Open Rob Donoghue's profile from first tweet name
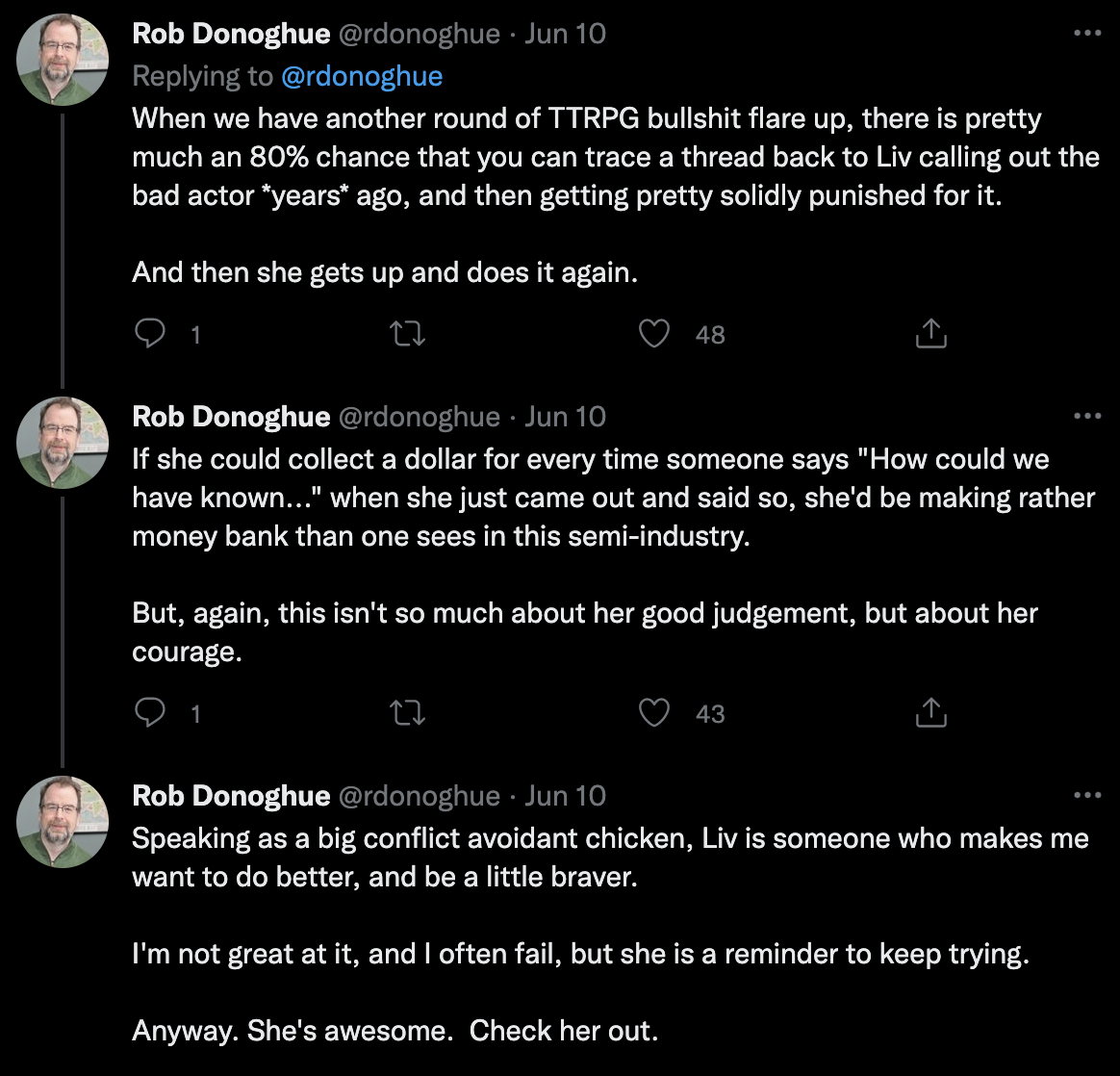The image size is (1120, 1076). coord(232,34)
